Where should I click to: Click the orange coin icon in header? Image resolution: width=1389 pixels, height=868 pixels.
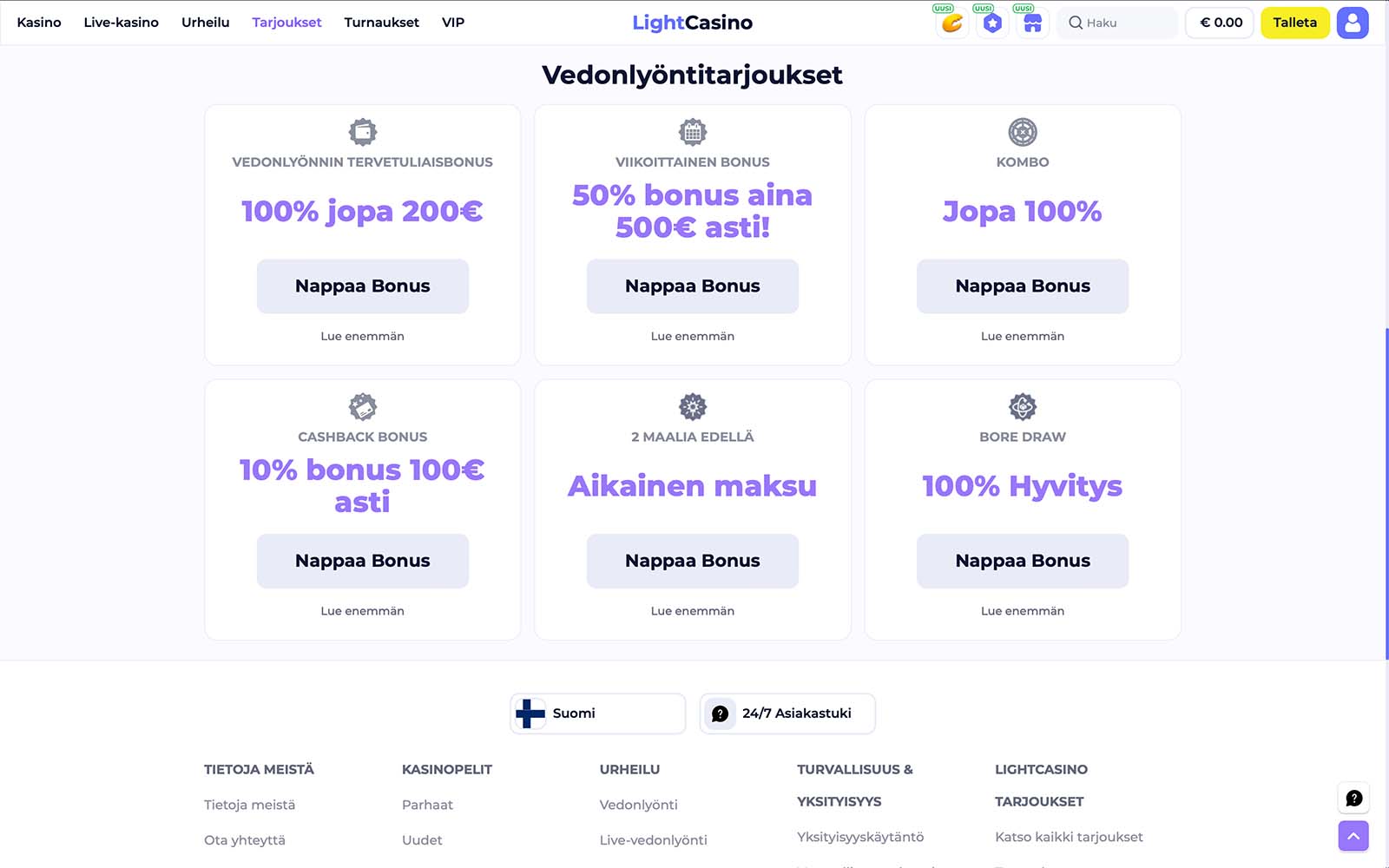[952, 23]
